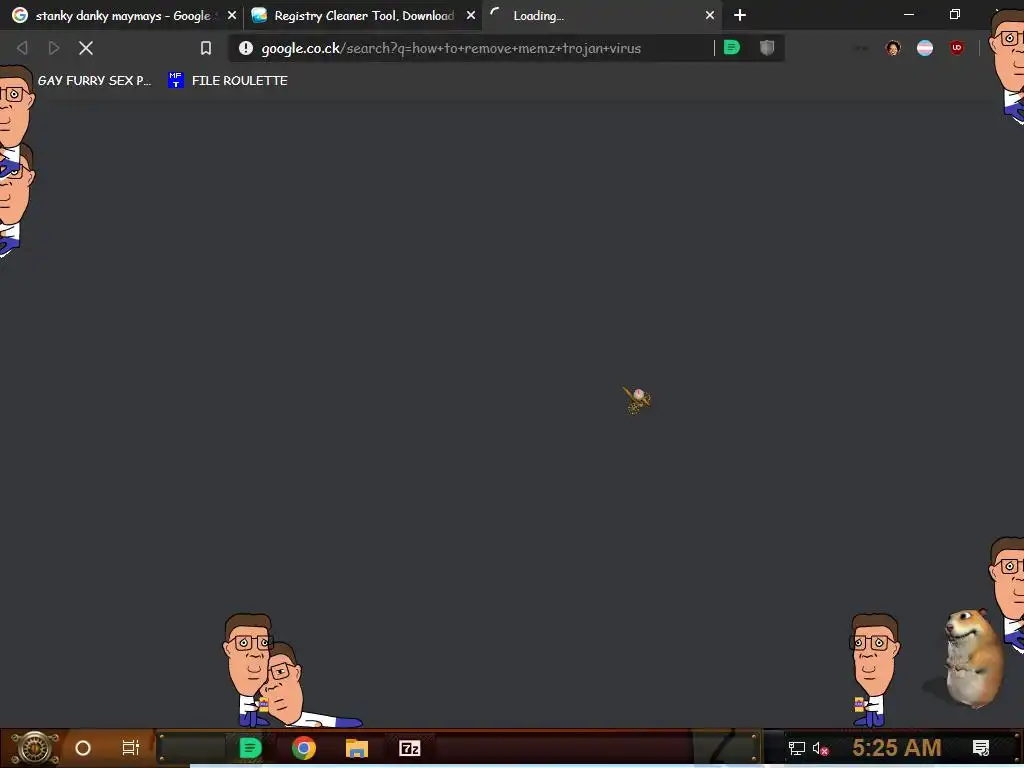The image size is (1024, 768).
Task: Open the uBlock Origin extension
Action: click(957, 48)
